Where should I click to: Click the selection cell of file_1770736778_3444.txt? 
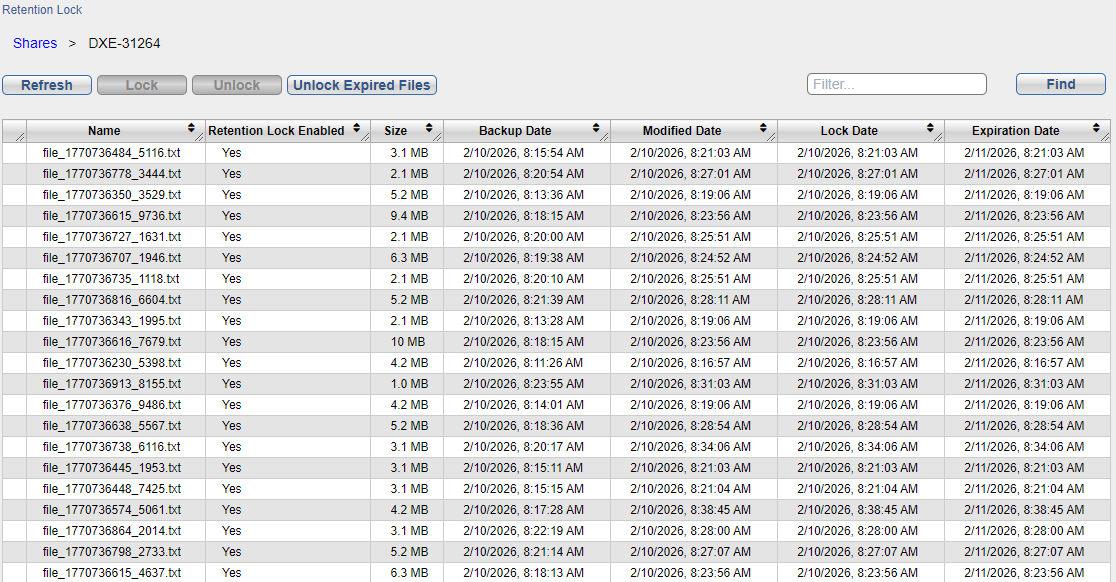pyautogui.click(x=14, y=174)
